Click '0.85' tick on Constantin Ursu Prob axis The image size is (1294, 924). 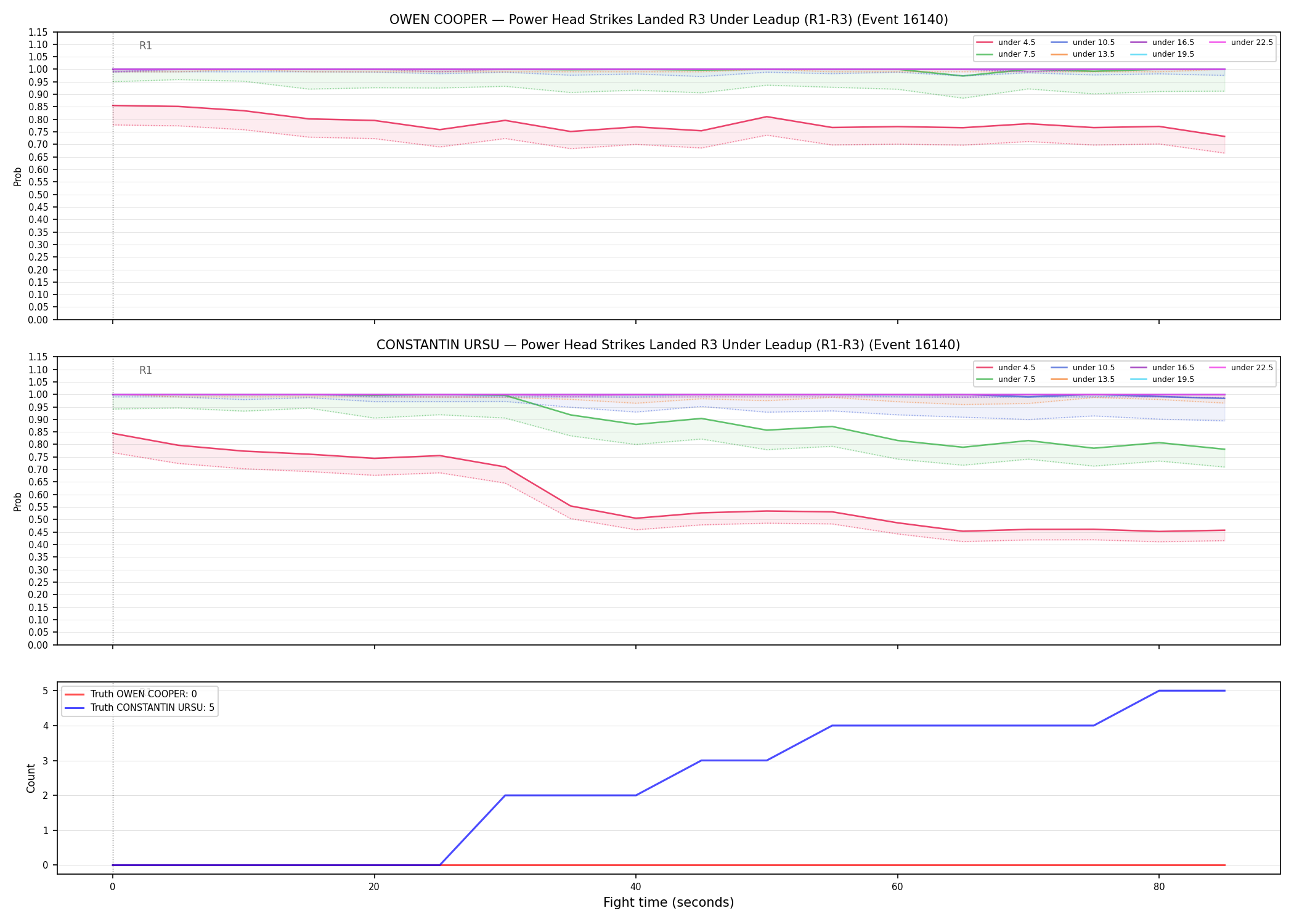pyautogui.click(x=38, y=432)
